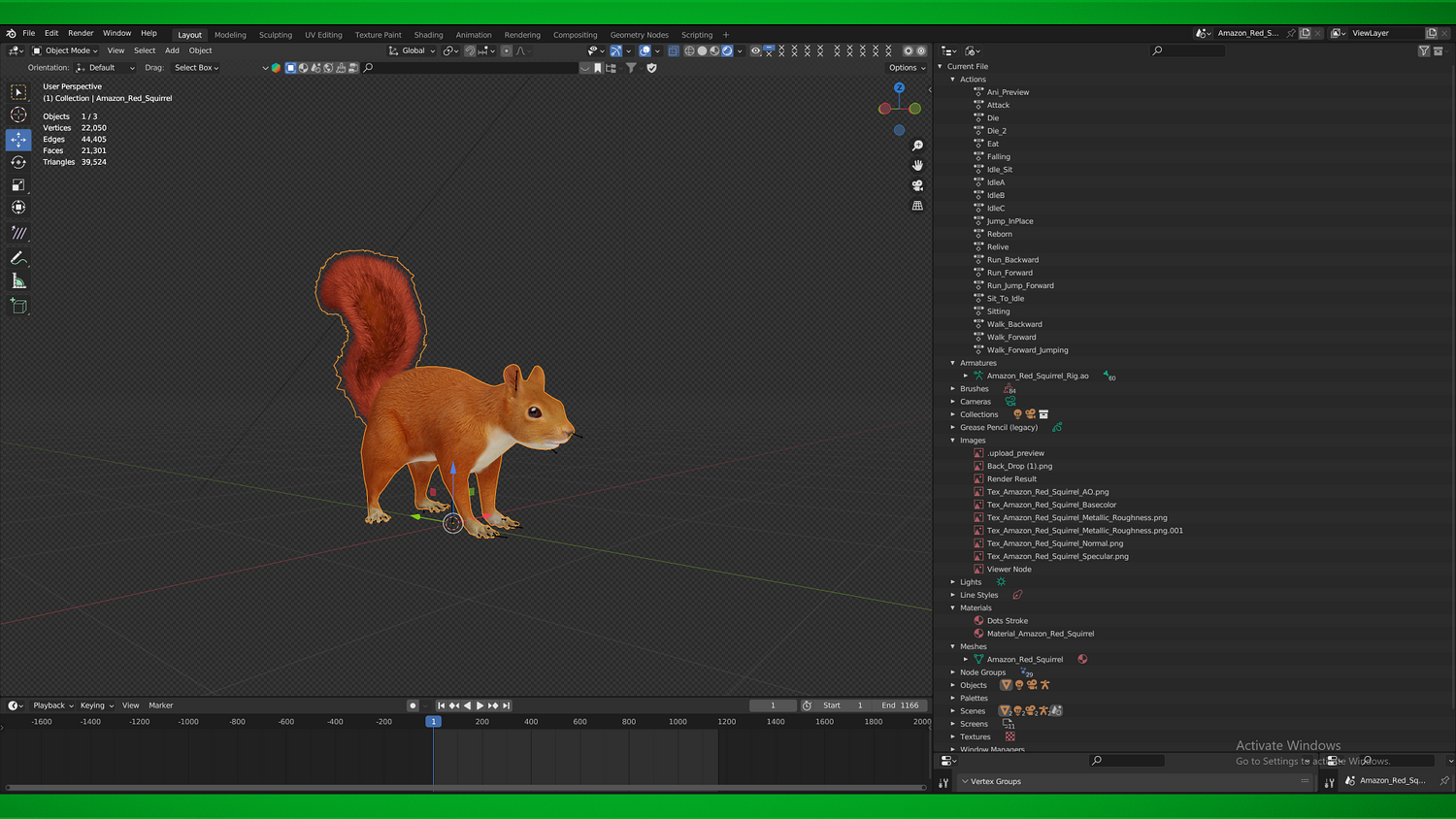Toggle viewport gizmos
This screenshot has width=1456, height=819.
click(615, 50)
